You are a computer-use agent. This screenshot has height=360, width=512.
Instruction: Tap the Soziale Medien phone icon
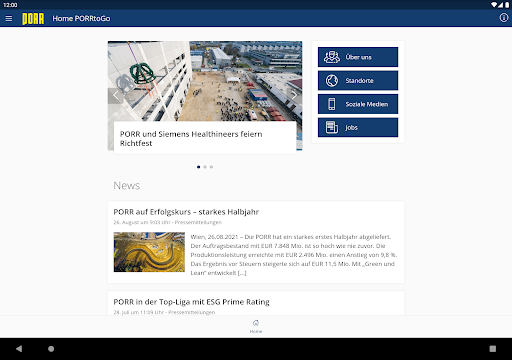[332, 104]
